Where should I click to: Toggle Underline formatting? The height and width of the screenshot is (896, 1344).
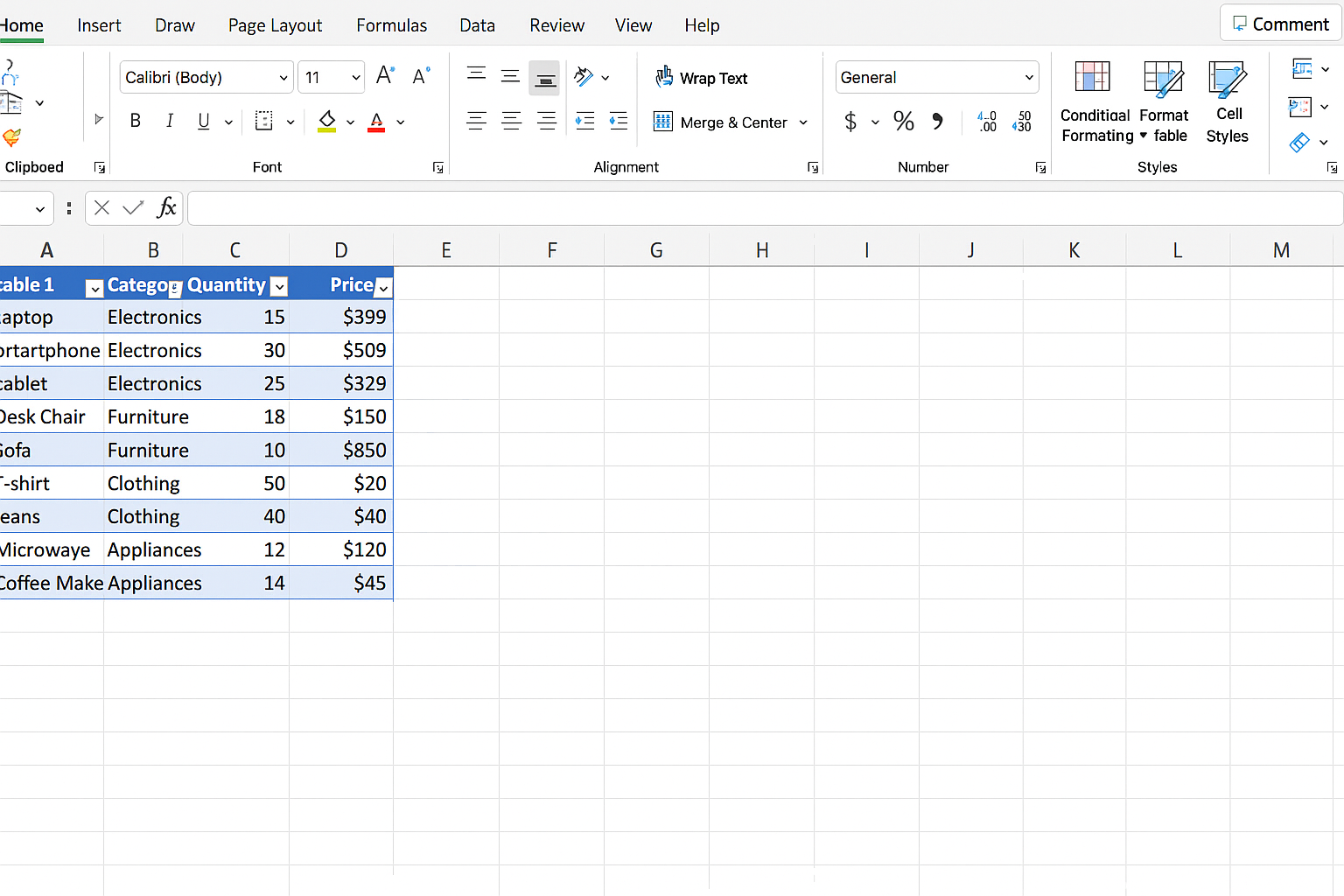click(x=203, y=122)
